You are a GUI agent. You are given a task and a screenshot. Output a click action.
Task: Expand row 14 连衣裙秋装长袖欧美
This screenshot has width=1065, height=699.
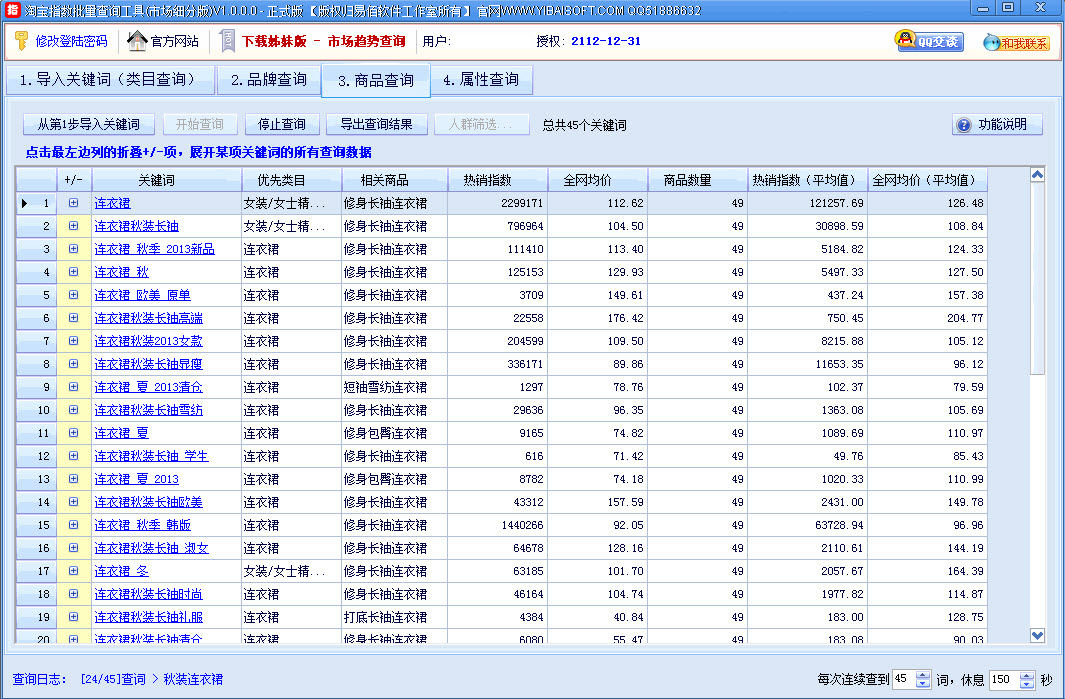point(73,502)
